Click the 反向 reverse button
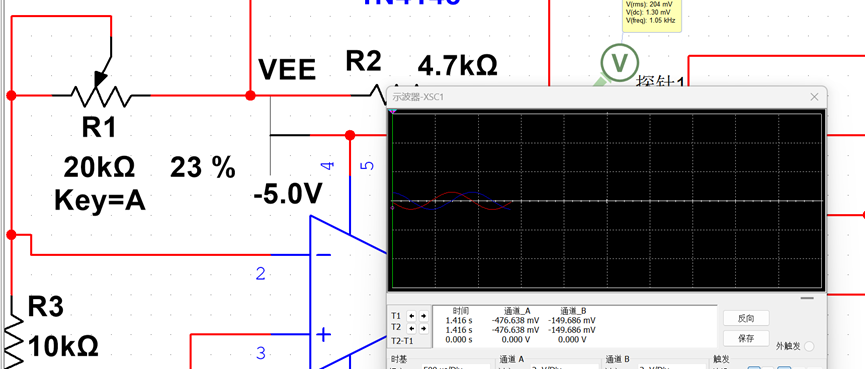This screenshot has width=865, height=369. pyautogui.click(x=746, y=318)
